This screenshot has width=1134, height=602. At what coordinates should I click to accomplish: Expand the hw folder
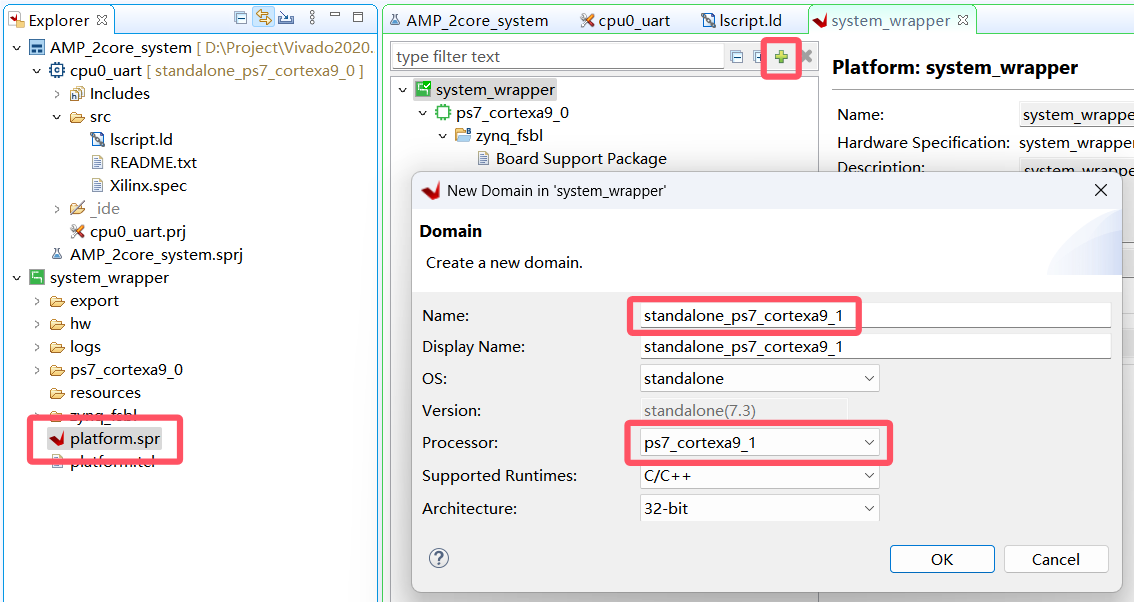coord(37,324)
